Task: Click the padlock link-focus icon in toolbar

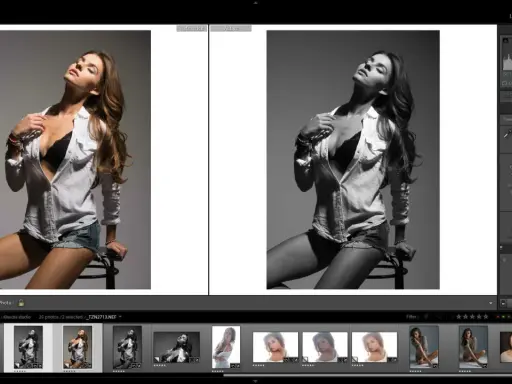Action: [x=21, y=303]
